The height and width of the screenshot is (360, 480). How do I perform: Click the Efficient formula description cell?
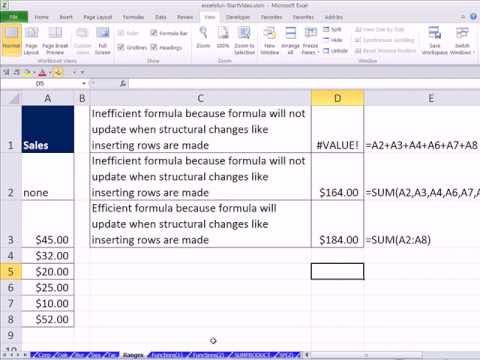point(200,224)
